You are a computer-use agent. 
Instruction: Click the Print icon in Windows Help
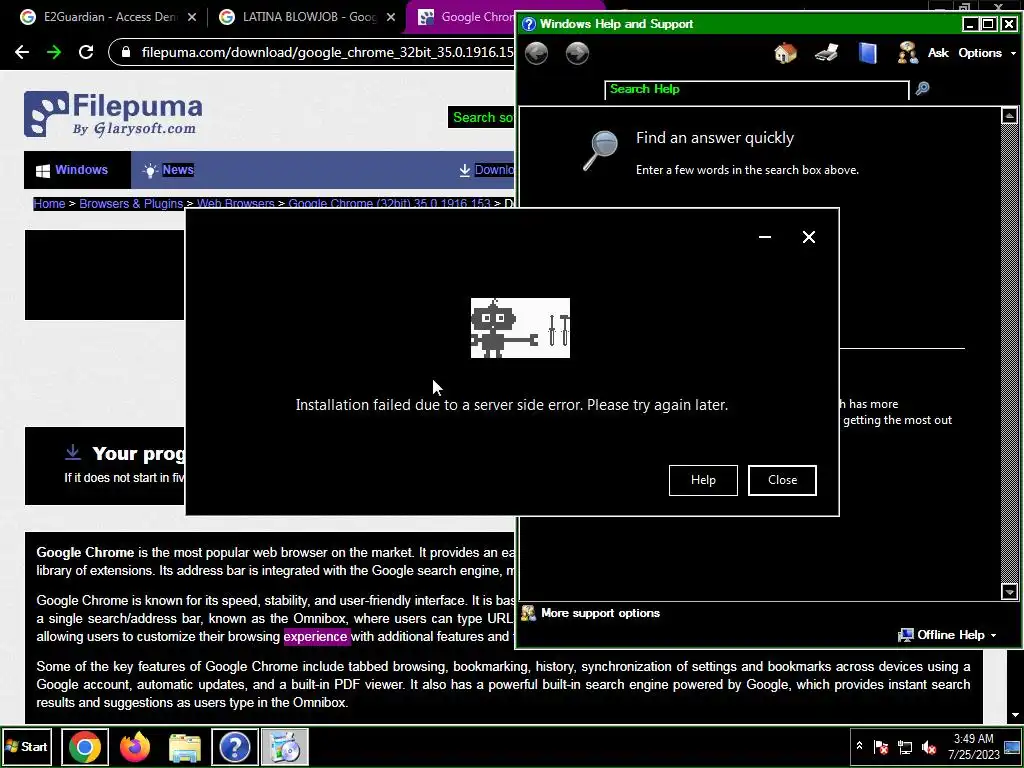[826, 53]
